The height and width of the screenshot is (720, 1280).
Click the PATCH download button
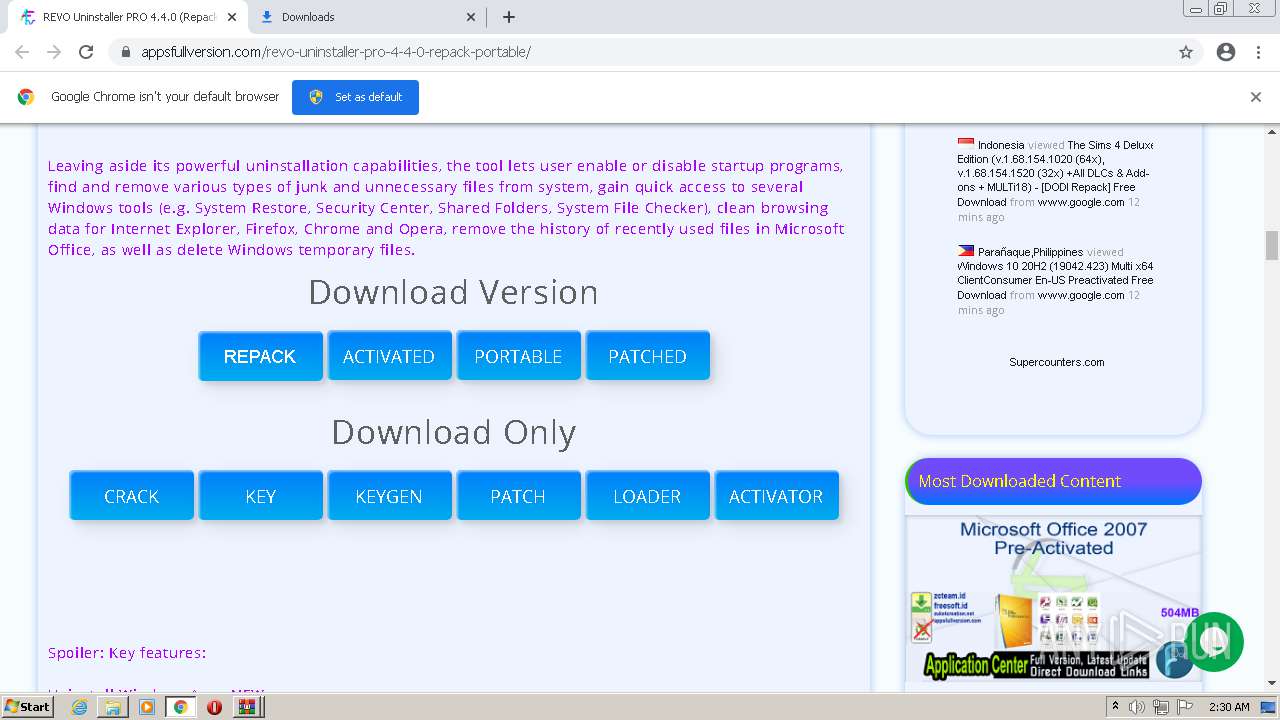pyautogui.click(x=518, y=496)
